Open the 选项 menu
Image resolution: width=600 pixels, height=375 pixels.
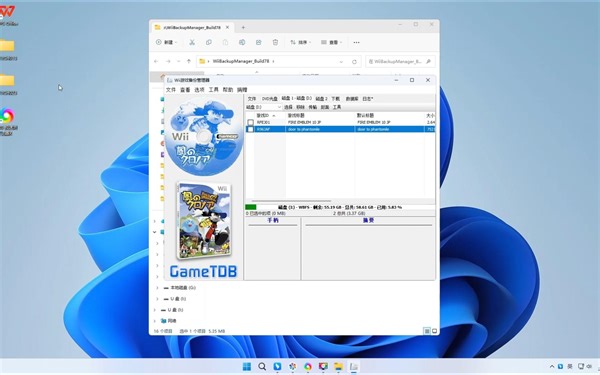click(x=199, y=90)
